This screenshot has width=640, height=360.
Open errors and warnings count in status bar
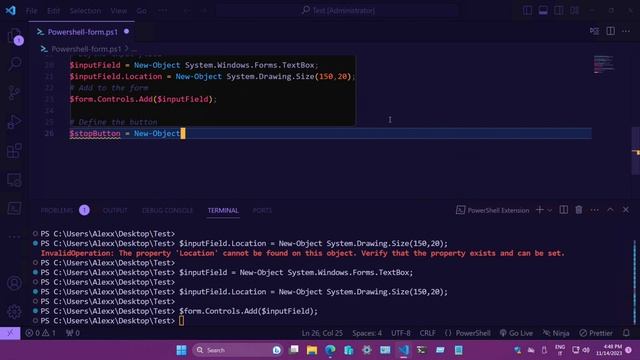click(41, 333)
